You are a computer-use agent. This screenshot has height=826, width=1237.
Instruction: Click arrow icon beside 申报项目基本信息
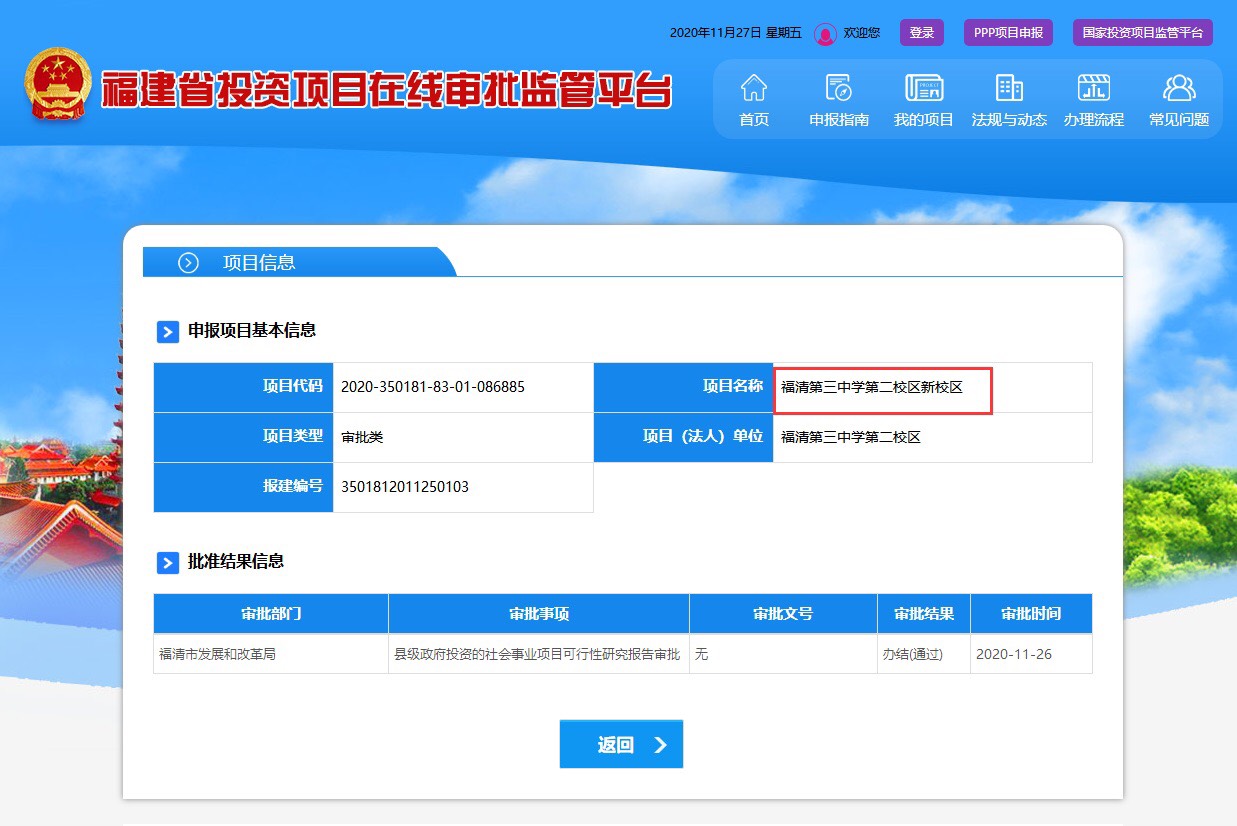[168, 332]
